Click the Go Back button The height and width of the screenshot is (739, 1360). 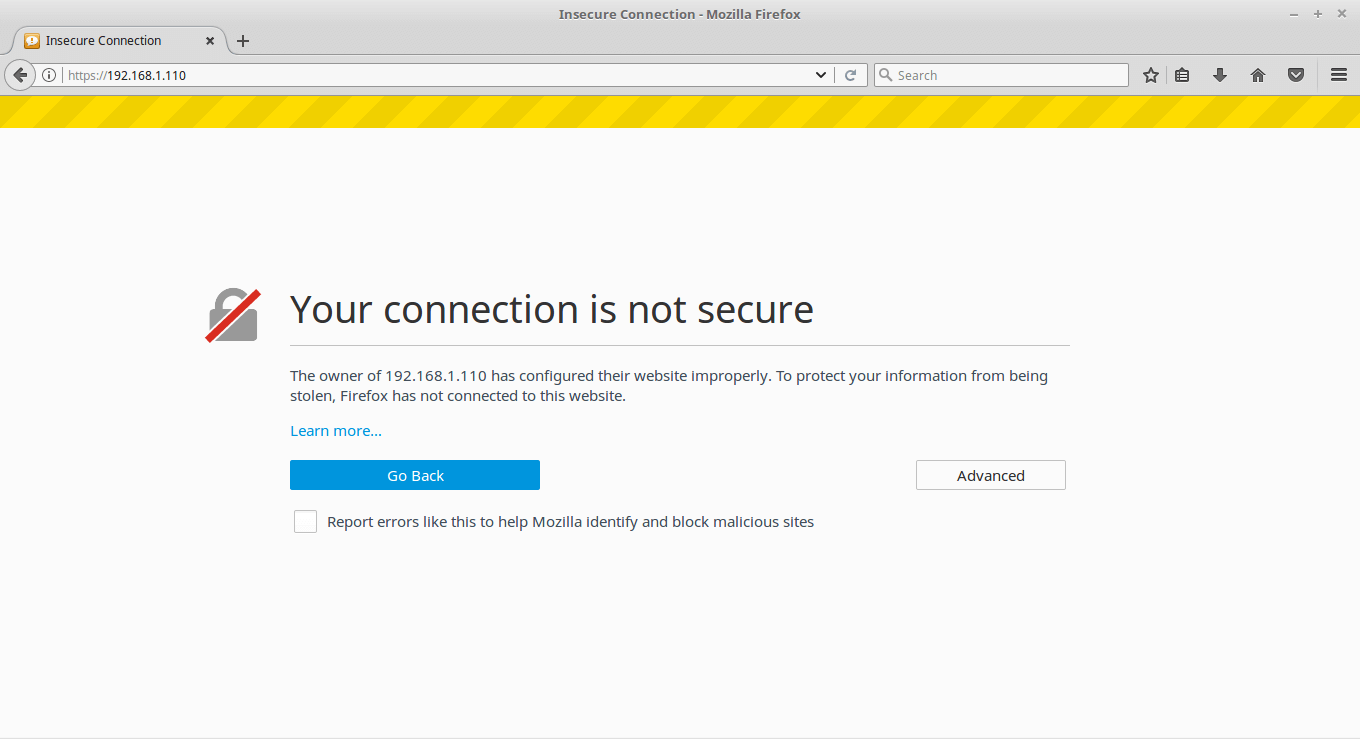(415, 475)
